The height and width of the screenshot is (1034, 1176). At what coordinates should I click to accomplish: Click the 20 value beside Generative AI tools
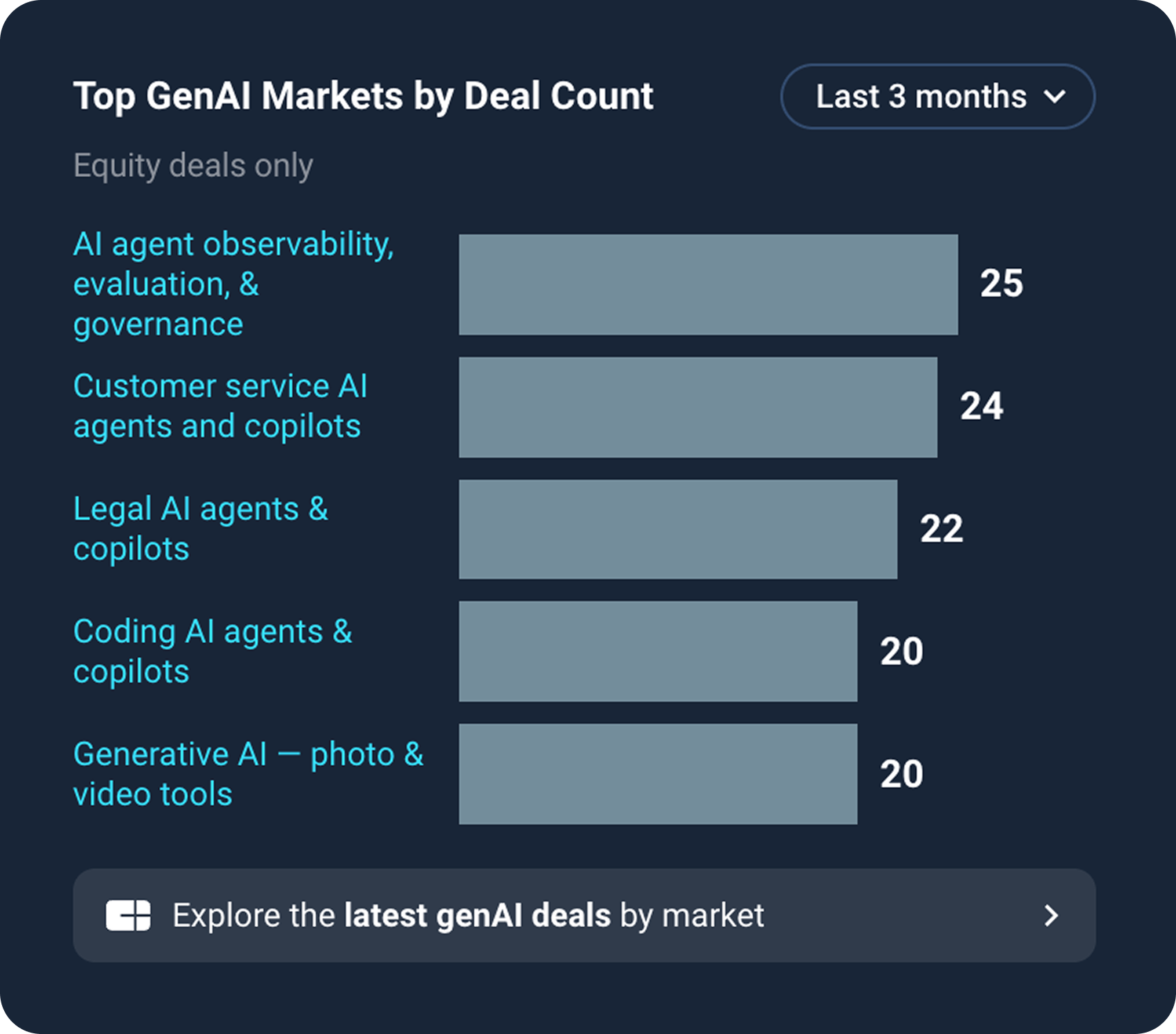coord(902,773)
